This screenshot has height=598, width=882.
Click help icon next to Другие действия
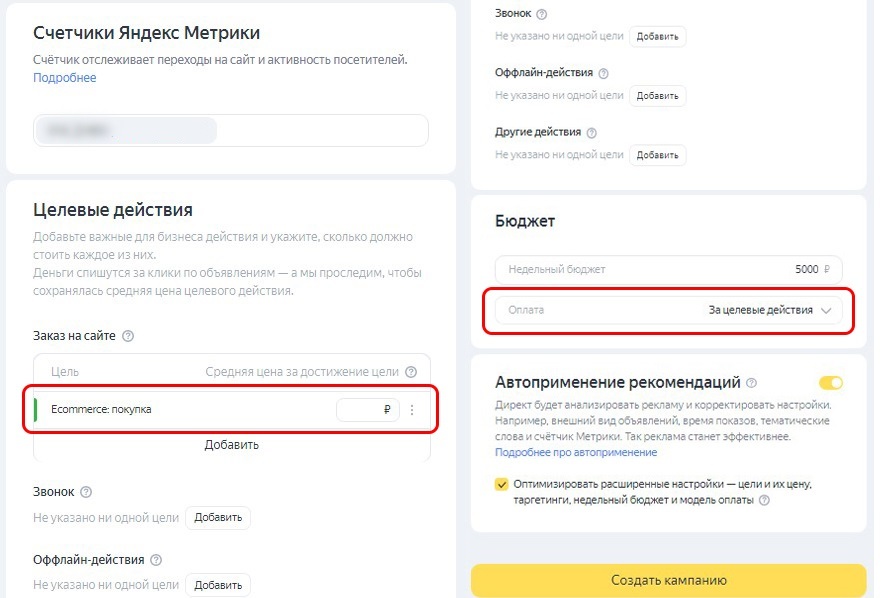[x=592, y=132]
